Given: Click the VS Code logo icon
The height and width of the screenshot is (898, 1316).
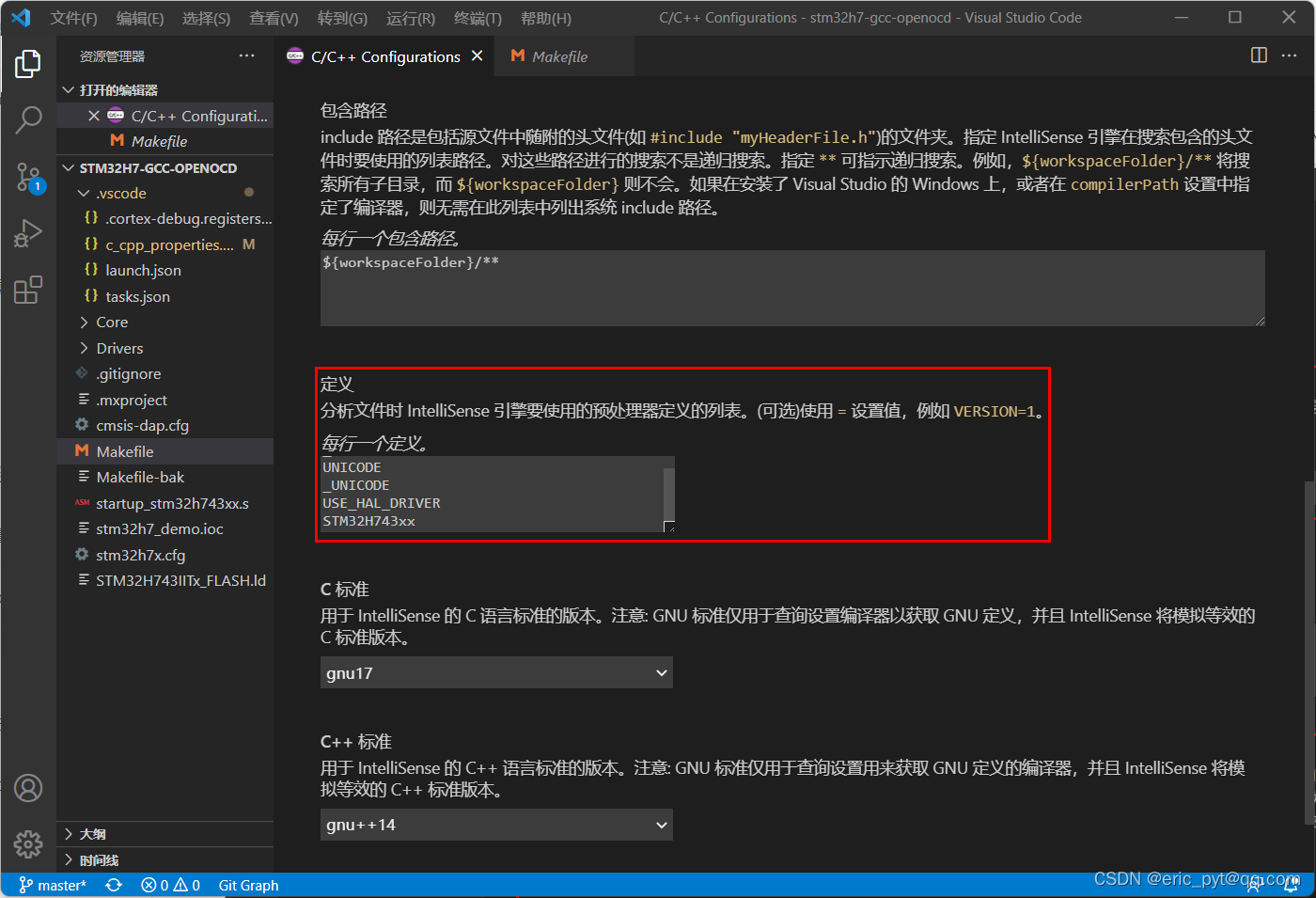Looking at the screenshot, I should (21, 18).
